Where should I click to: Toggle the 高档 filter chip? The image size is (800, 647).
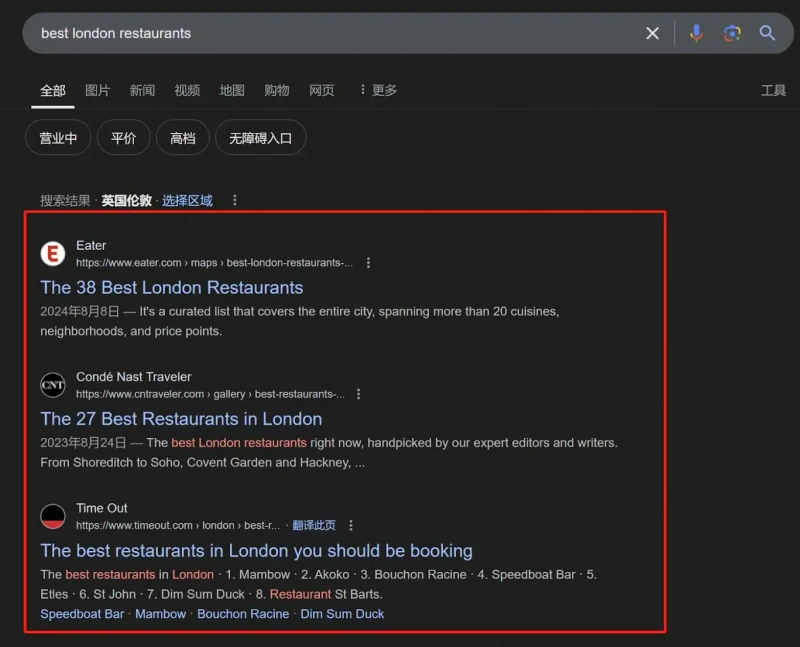183,138
